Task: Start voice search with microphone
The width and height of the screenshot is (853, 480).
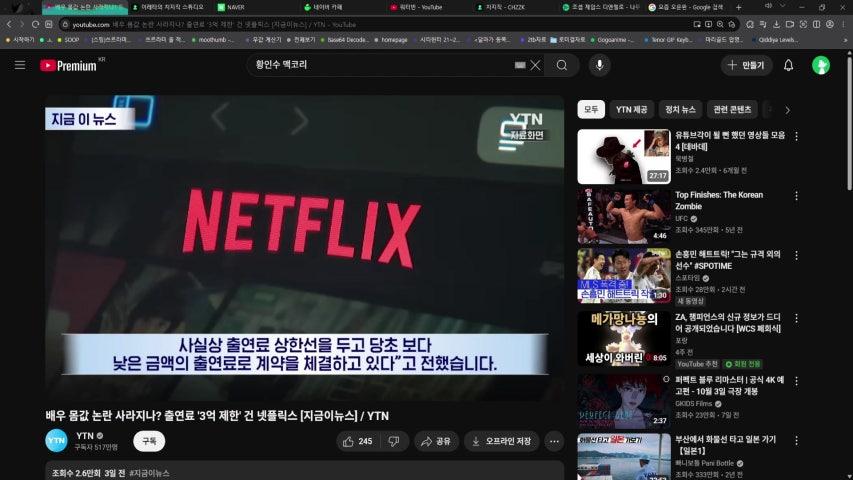Action: (599, 65)
